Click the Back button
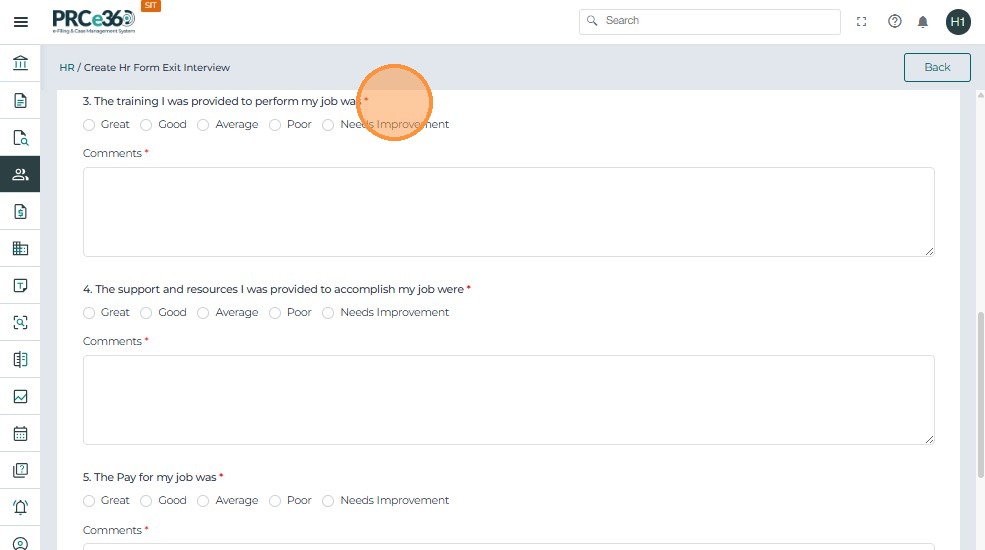 pyautogui.click(x=936, y=67)
